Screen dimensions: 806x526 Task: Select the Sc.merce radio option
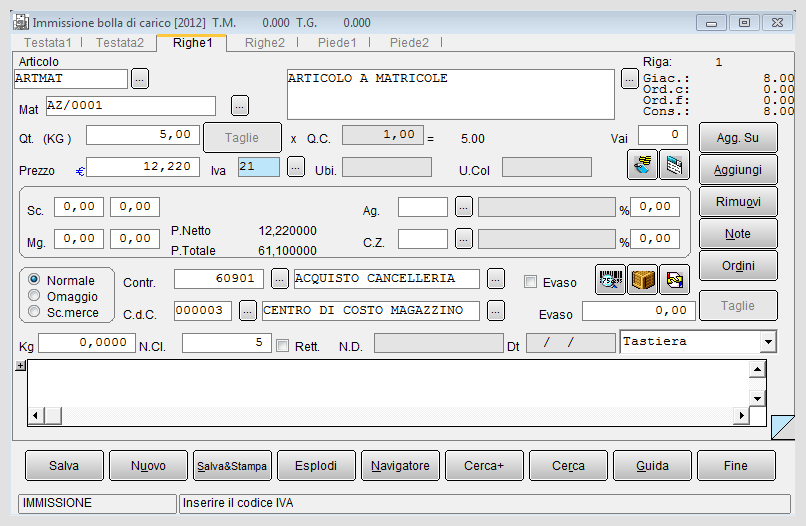[x=34, y=311]
